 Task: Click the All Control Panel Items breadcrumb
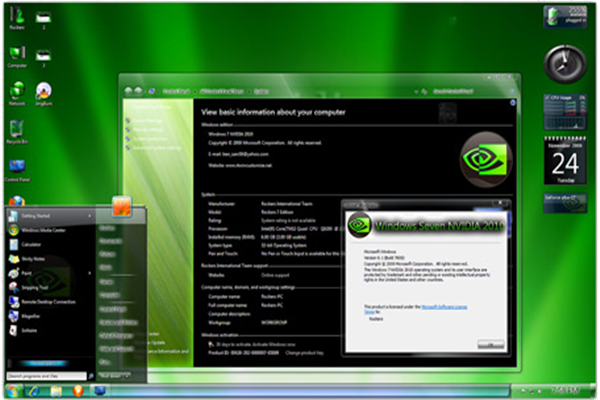click(222, 91)
